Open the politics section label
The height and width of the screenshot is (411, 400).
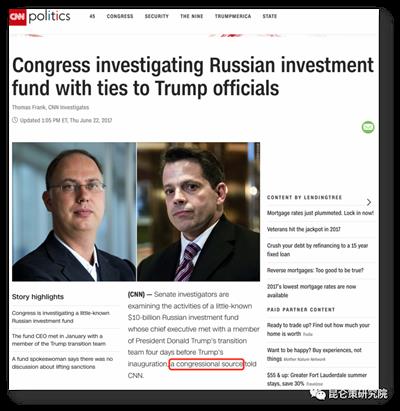(49, 16)
